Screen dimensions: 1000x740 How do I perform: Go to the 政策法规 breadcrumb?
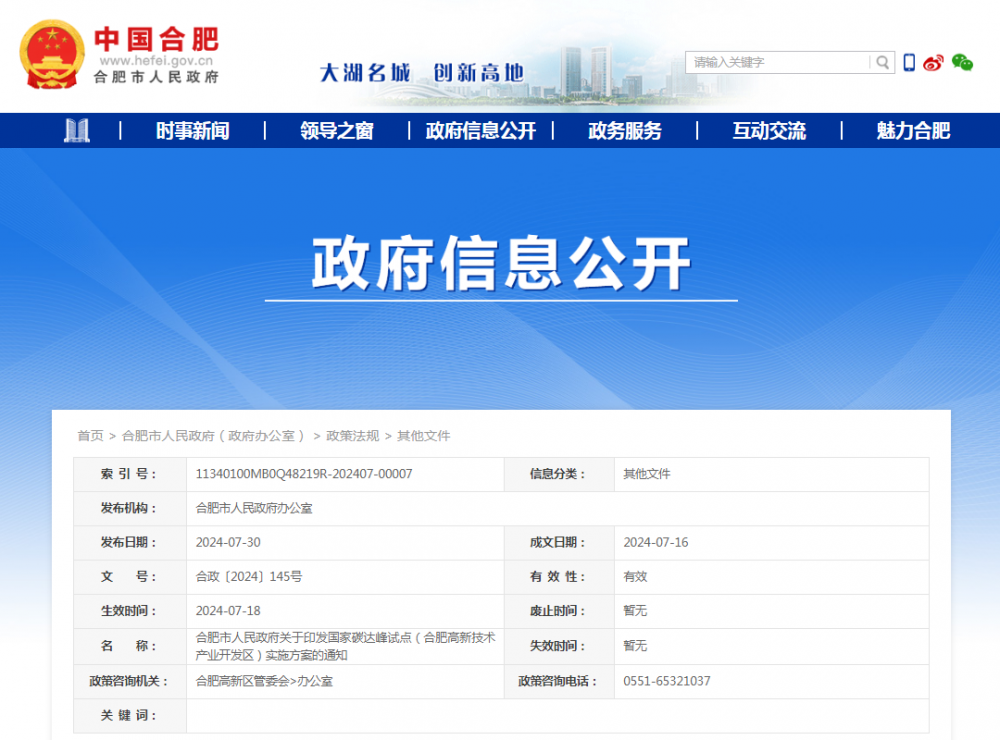pyautogui.click(x=352, y=436)
